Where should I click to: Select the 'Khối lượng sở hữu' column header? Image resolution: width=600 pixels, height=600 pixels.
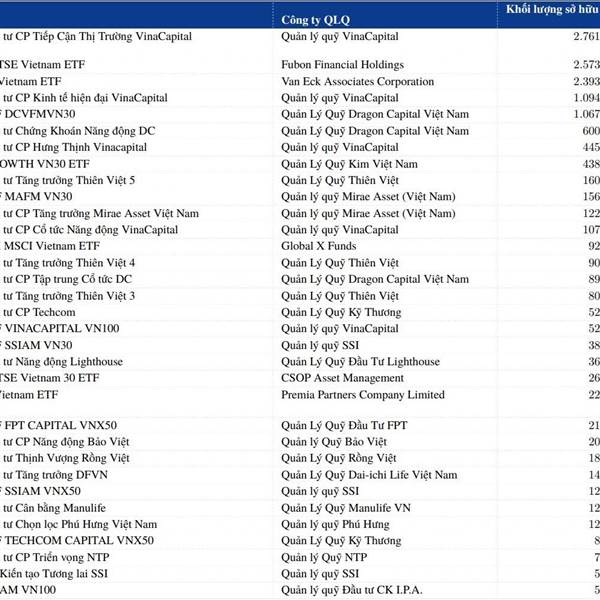(x=553, y=10)
